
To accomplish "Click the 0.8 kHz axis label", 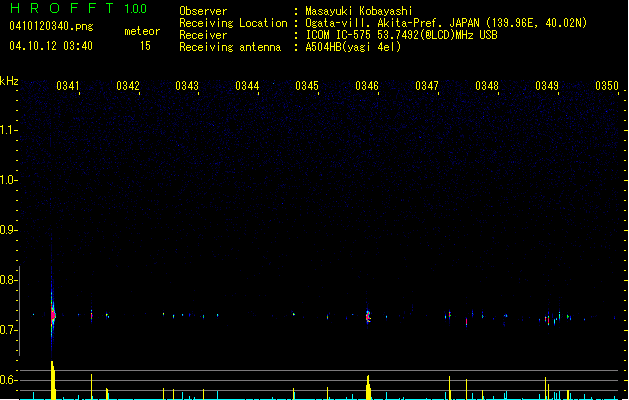I will 8,280.
